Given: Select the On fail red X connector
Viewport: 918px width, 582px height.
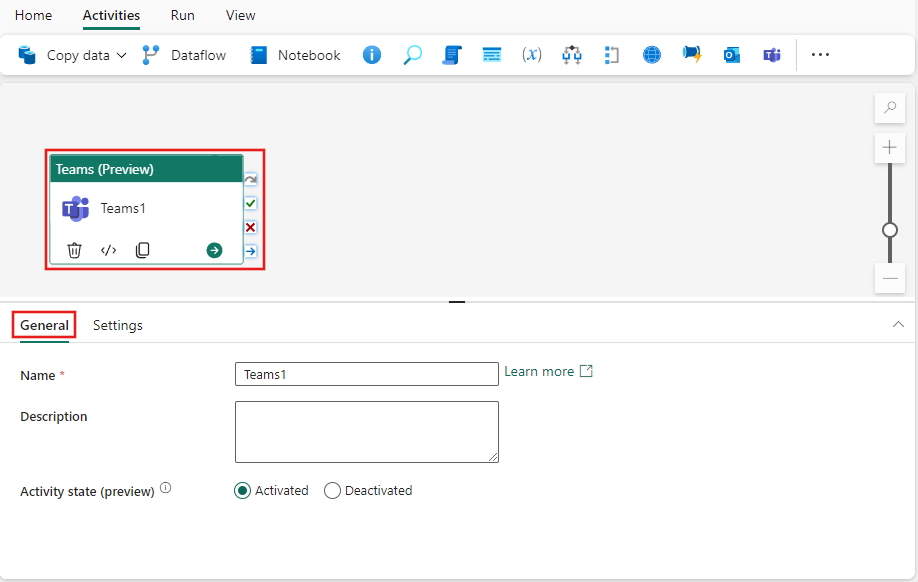Looking at the screenshot, I should click(251, 227).
